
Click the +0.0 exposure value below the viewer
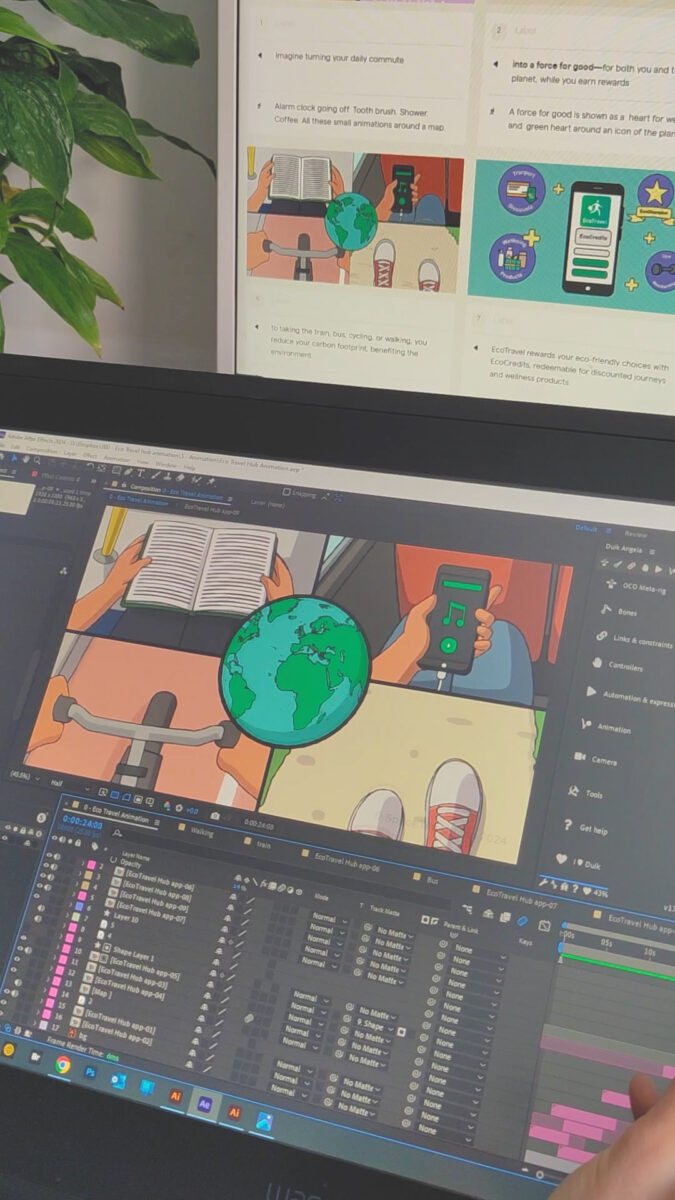click(x=192, y=810)
